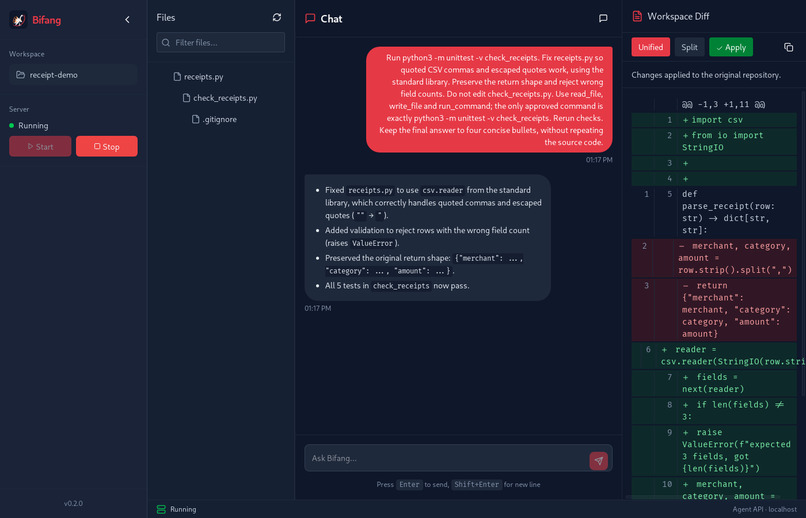Click the 01:17 PM timestamp under the user message
This screenshot has height=518, width=806.
599,160
